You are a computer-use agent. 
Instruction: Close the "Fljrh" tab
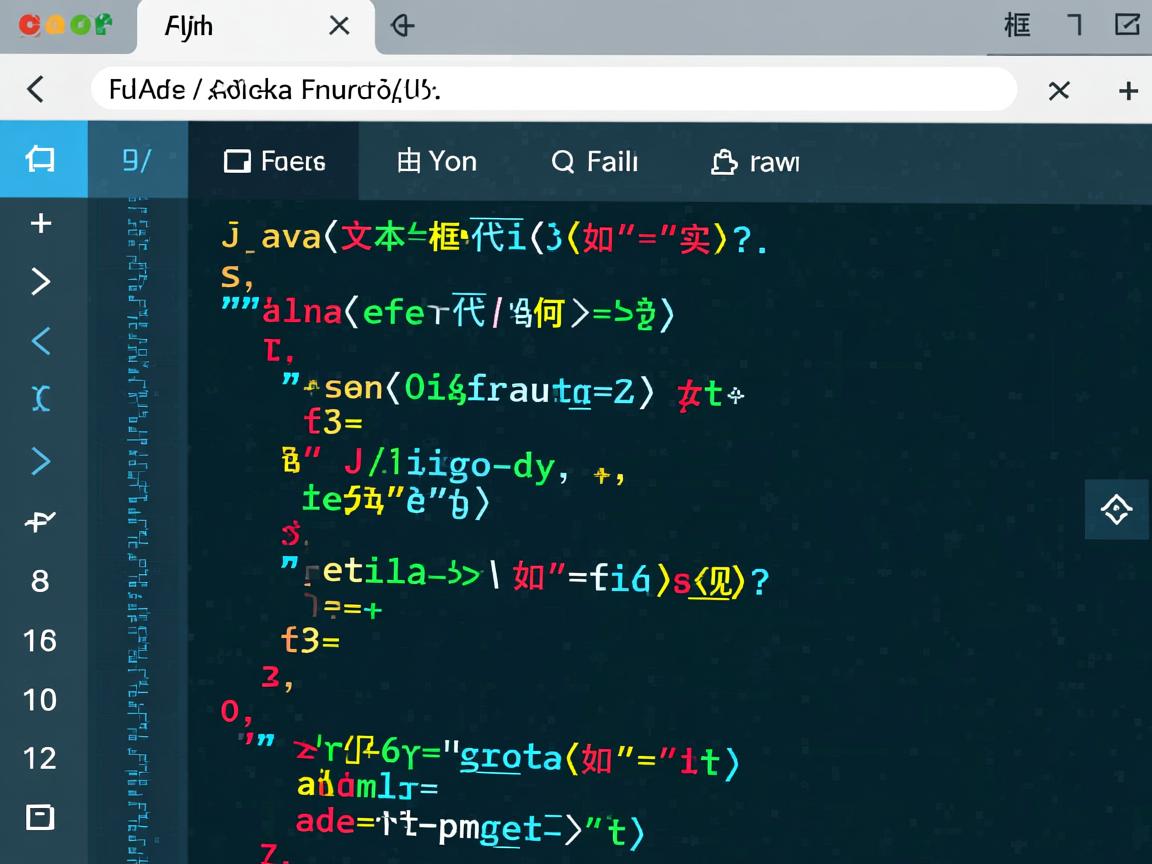(339, 26)
